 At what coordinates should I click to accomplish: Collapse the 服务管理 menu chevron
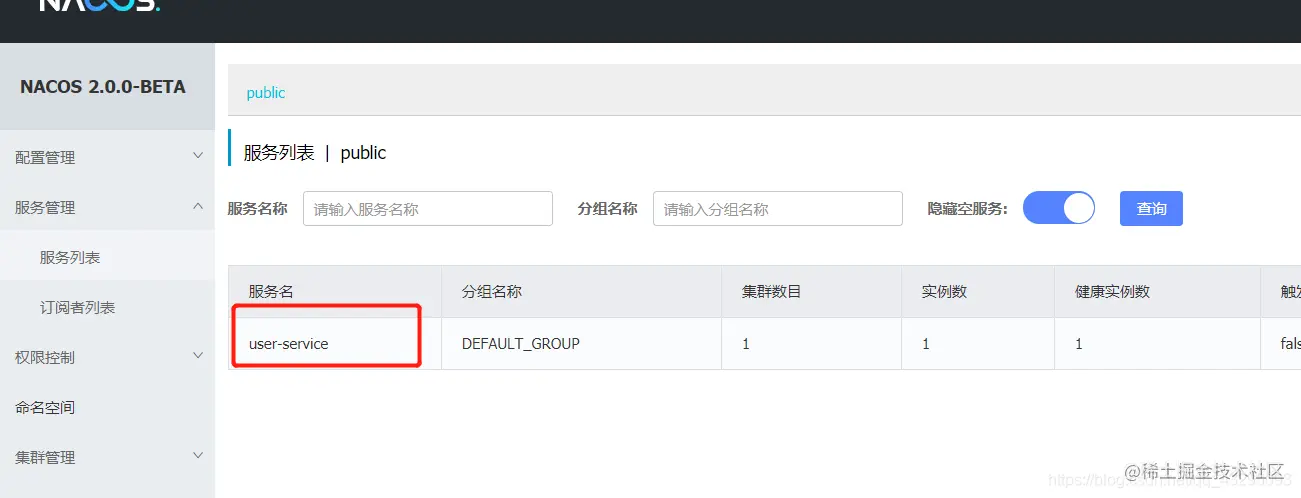pos(198,206)
